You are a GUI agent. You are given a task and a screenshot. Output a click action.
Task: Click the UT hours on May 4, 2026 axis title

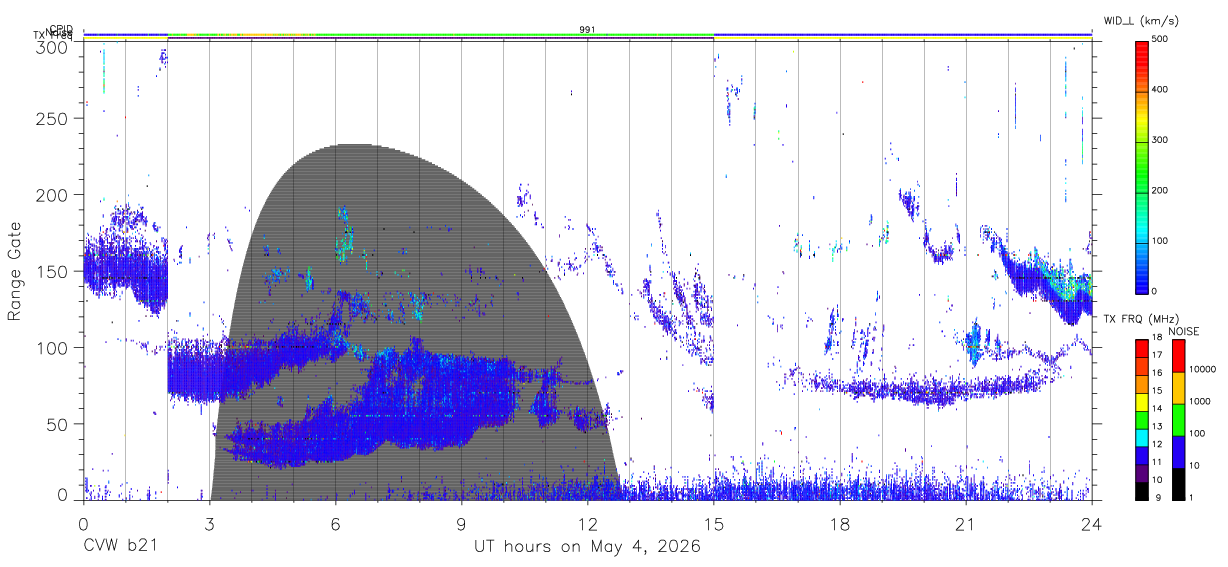pos(587,547)
